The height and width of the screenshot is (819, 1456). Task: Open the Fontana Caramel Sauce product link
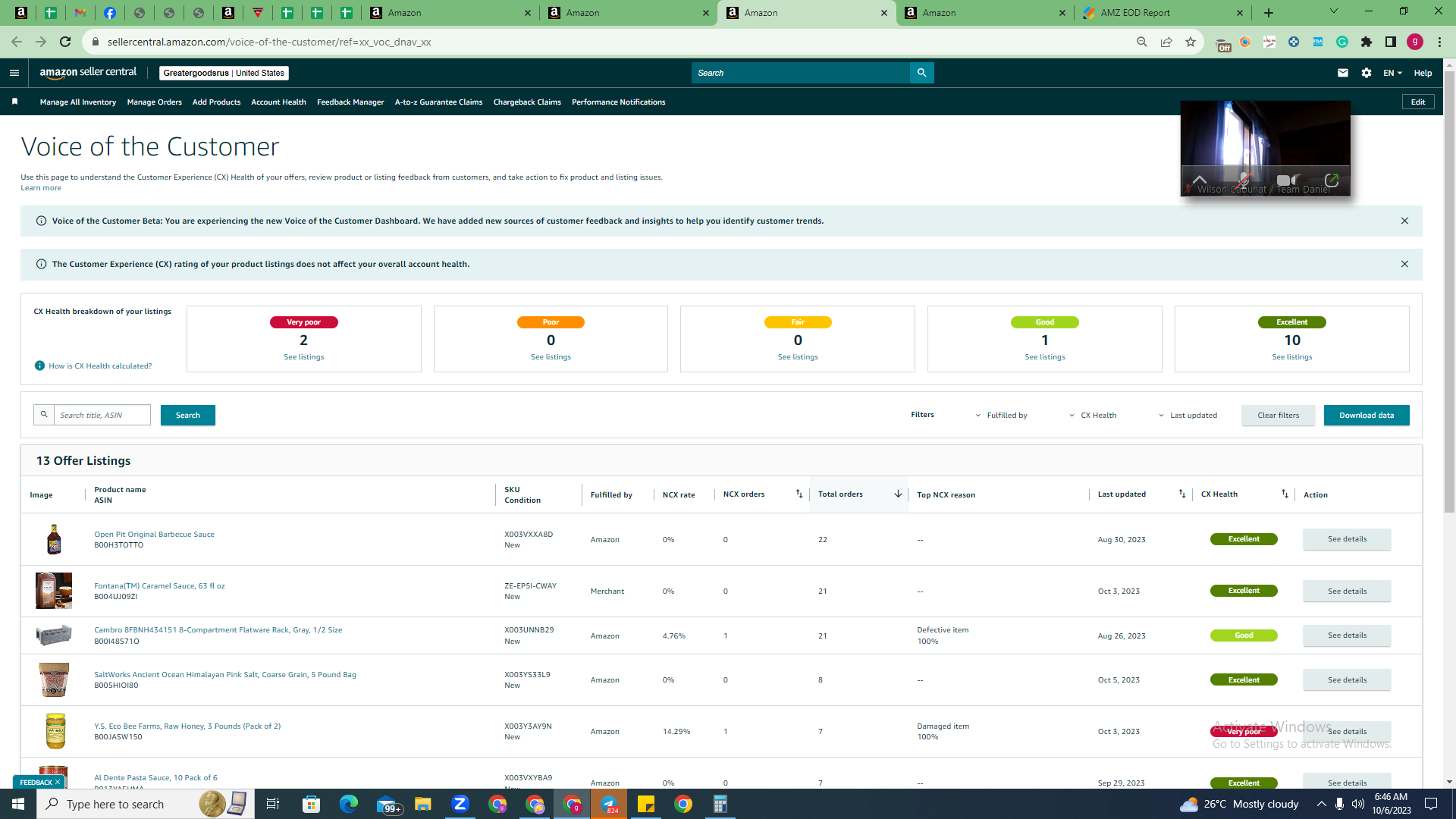point(159,586)
